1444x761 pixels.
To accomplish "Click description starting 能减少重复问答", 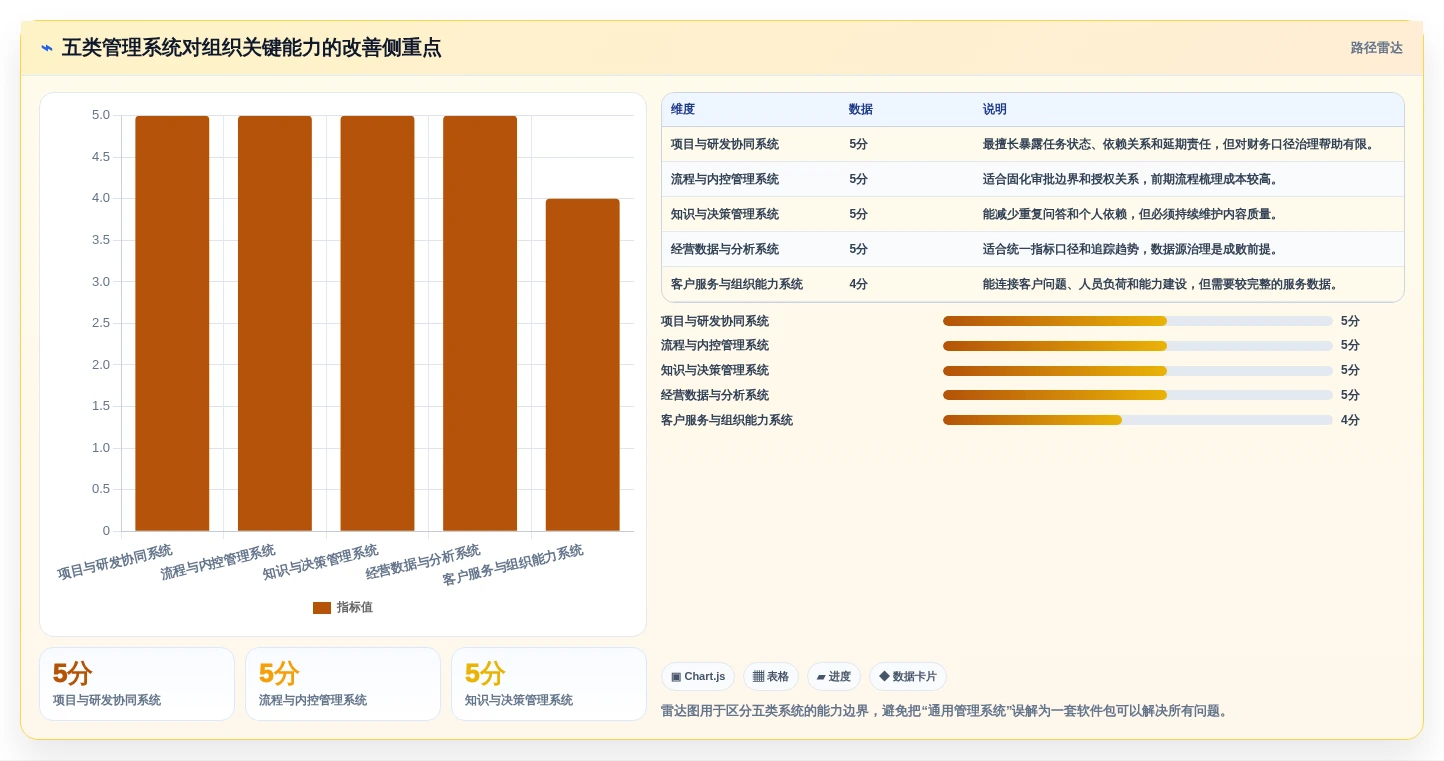I will pyautogui.click(x=1132, y=215).
